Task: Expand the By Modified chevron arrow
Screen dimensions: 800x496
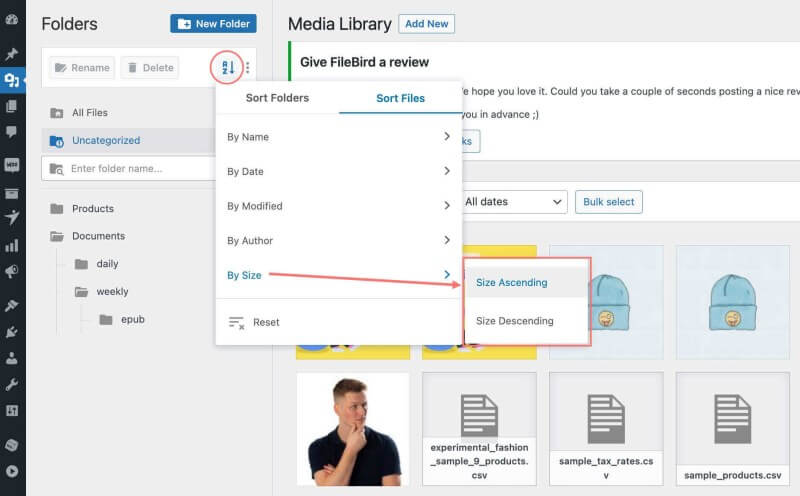Action: coord(447,206)
